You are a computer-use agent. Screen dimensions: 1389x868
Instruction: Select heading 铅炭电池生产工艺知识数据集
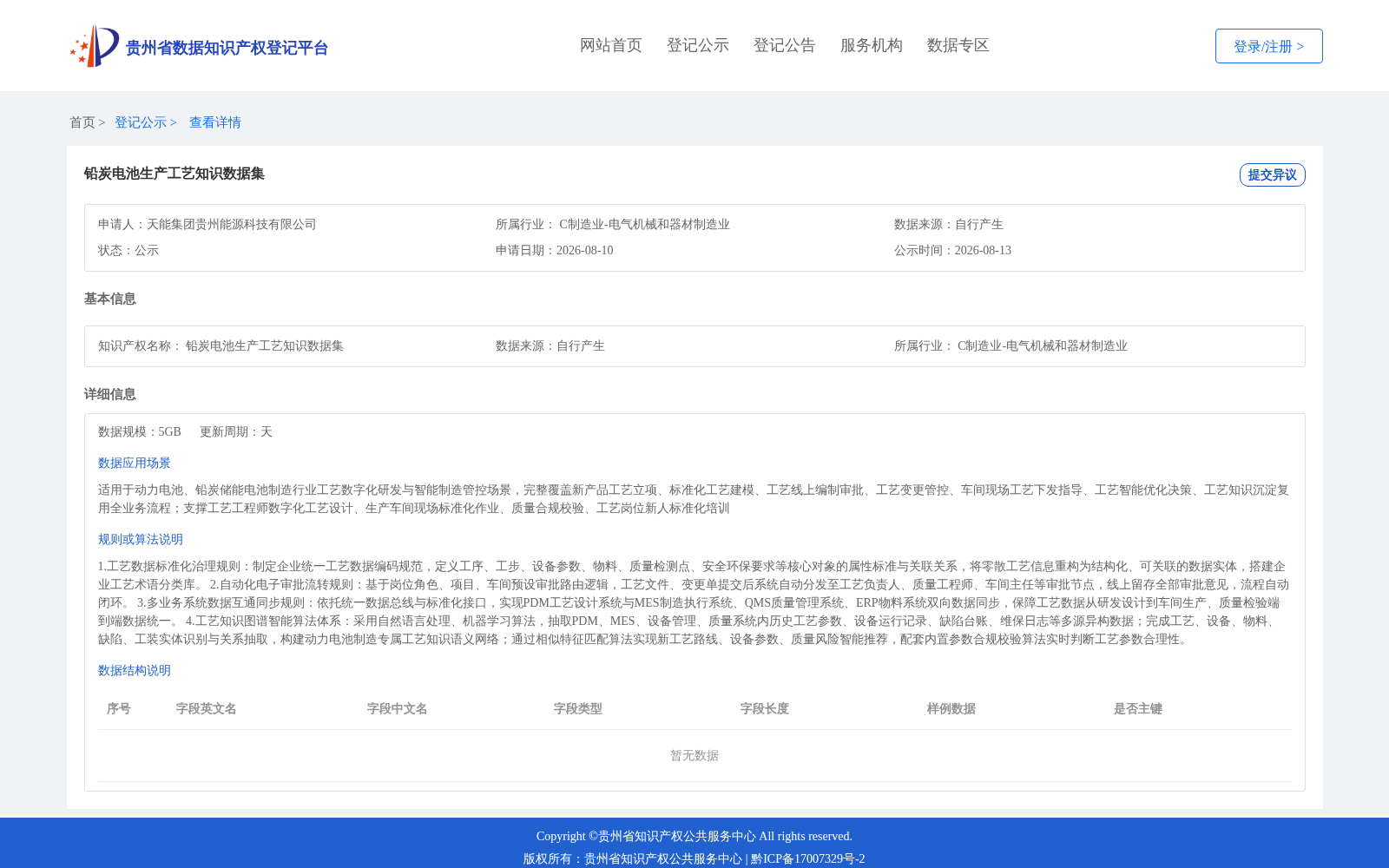(x=174, y=174)
